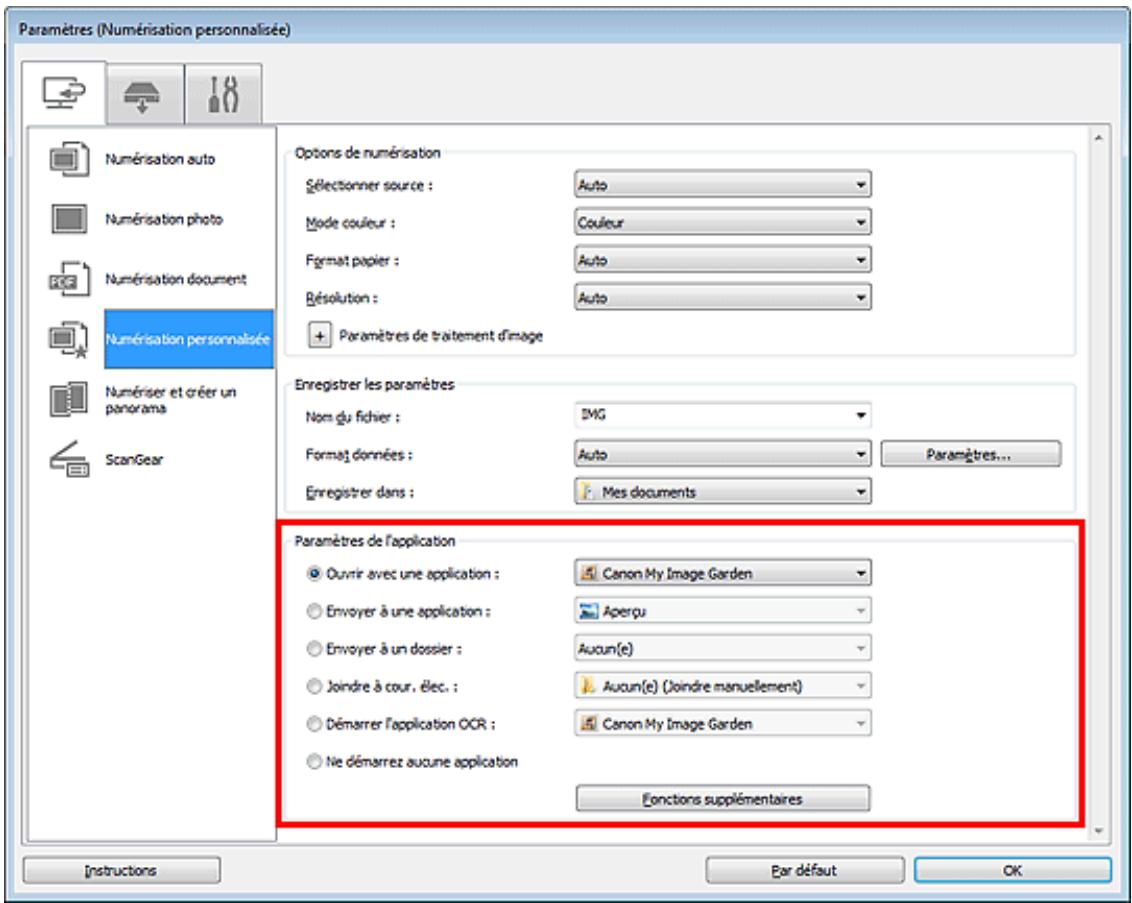This screenshot has width=1132, height=903.
Task: Open the Enregistrer dans dropdown
Action: (720, 491)
